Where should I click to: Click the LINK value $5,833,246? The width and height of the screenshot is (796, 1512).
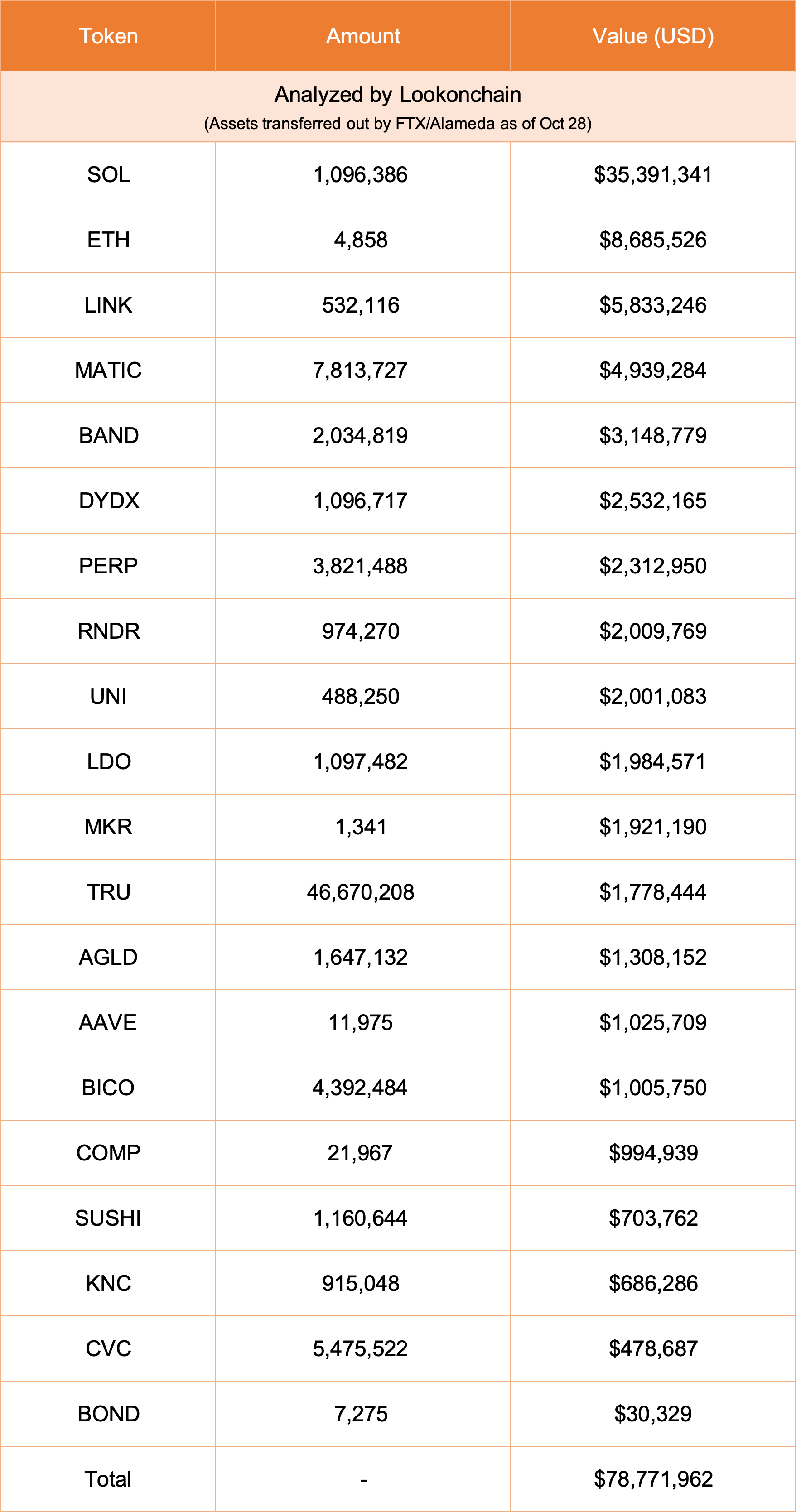pyautogui.click(x=653, y=305)
